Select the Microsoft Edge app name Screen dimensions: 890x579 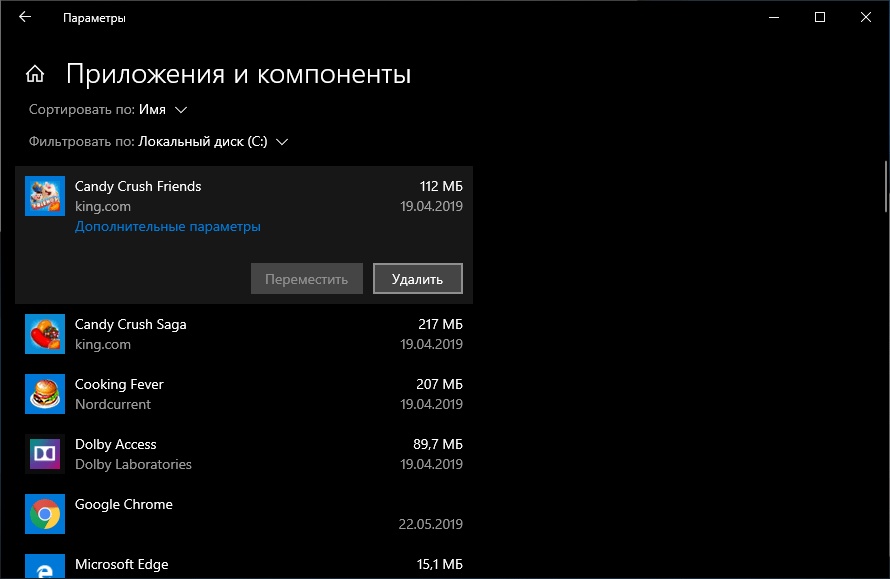[121, 564]
